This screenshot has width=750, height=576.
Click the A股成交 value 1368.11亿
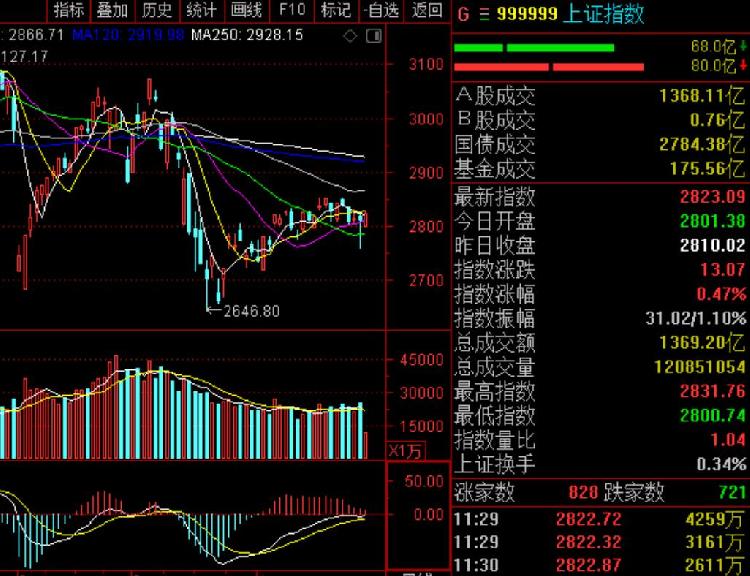click(x=702, y=96)
